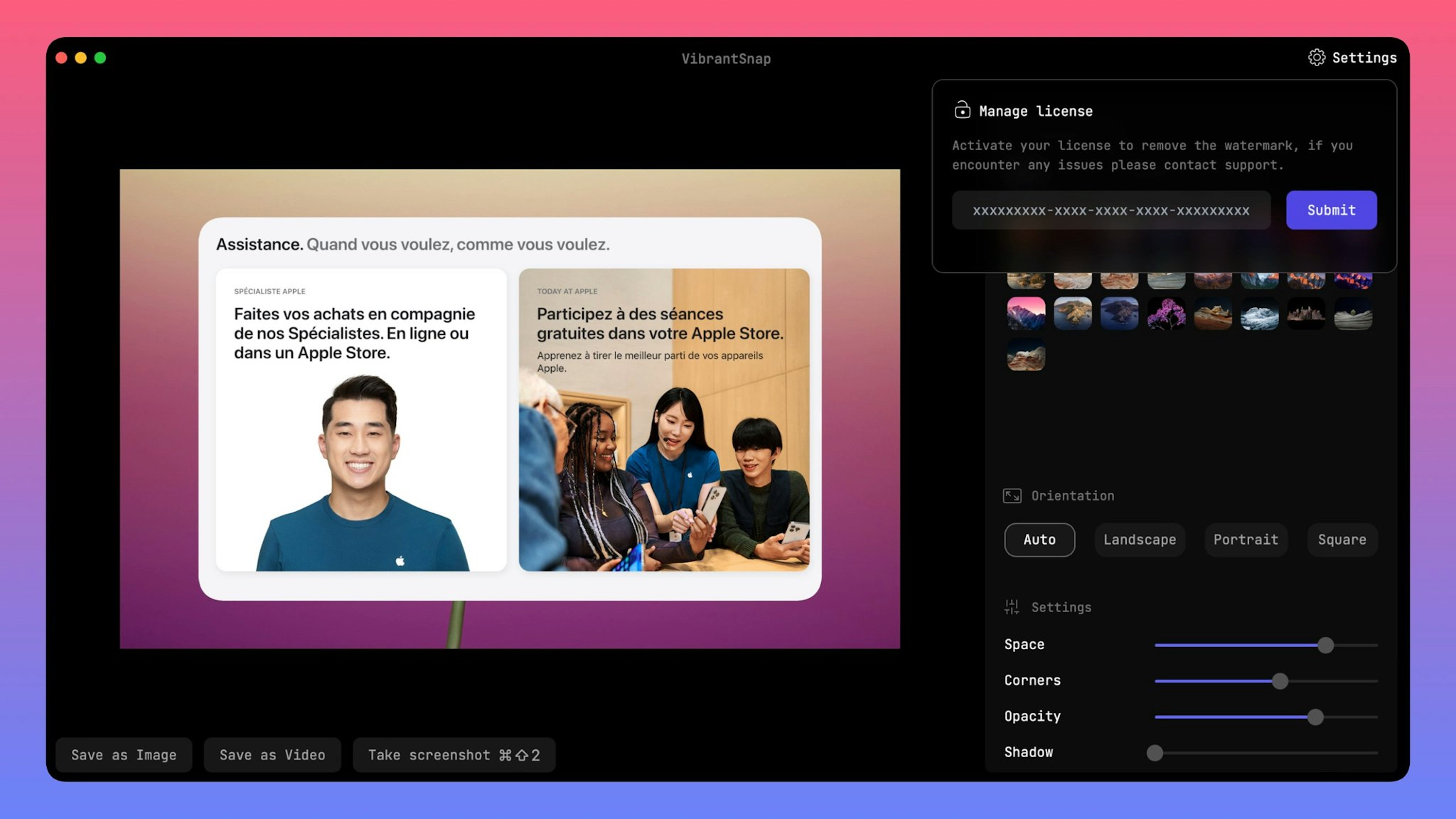Click the Manage license lock icon
1456x819 pixels.
(x=962, y=109)
